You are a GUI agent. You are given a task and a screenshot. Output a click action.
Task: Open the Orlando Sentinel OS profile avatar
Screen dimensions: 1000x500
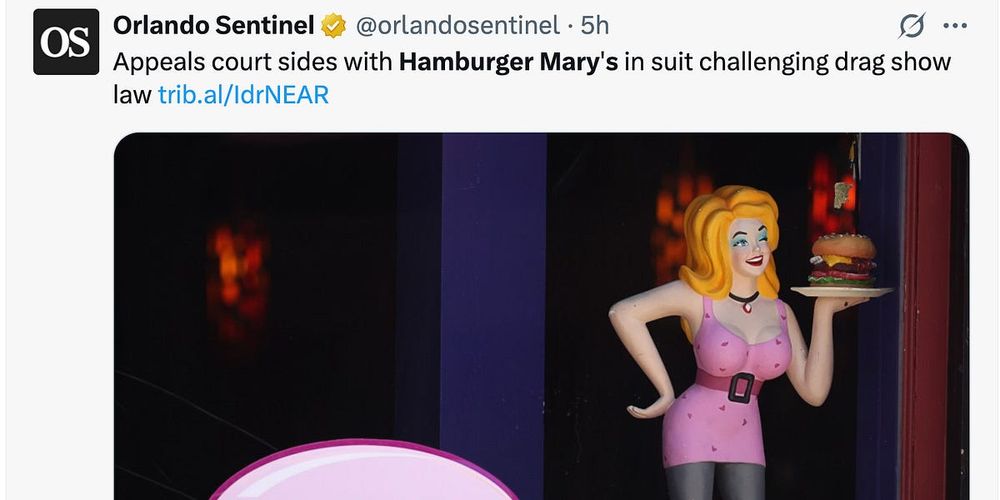[x=66, y=42]
